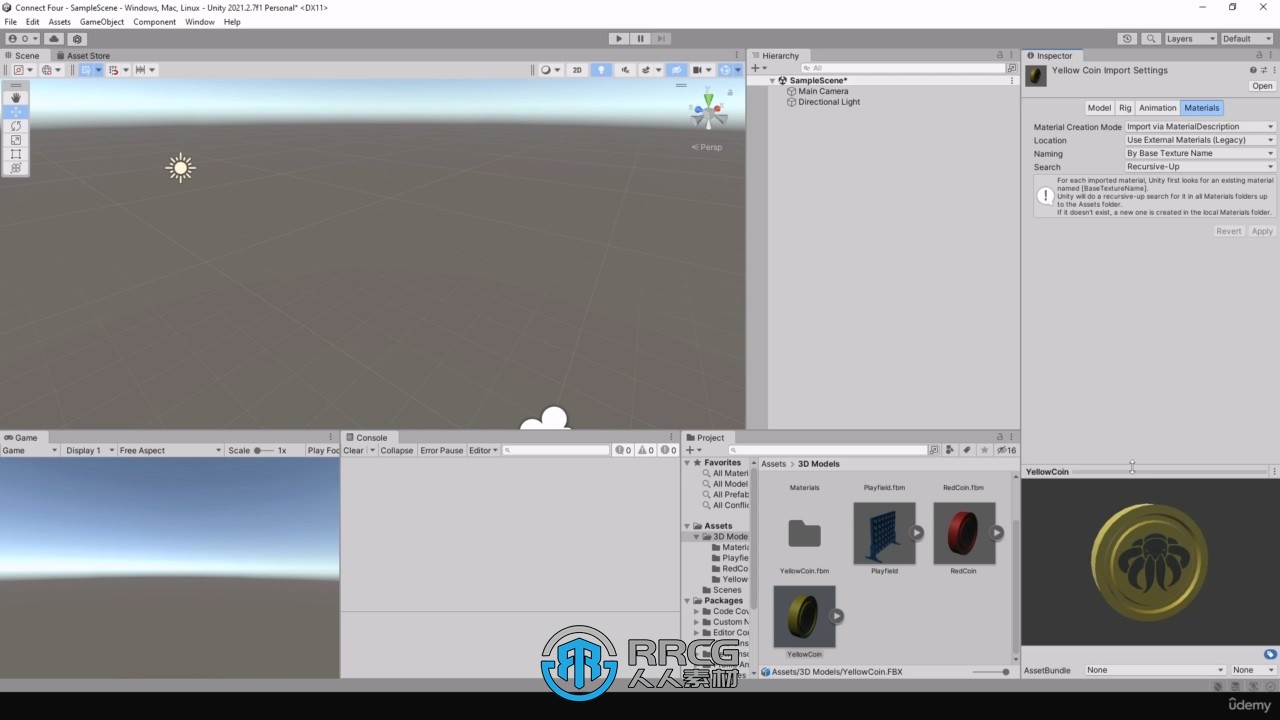Click the Revert button
The width and height of the screenshot is (1280, 720).
tap(1229, 231)
